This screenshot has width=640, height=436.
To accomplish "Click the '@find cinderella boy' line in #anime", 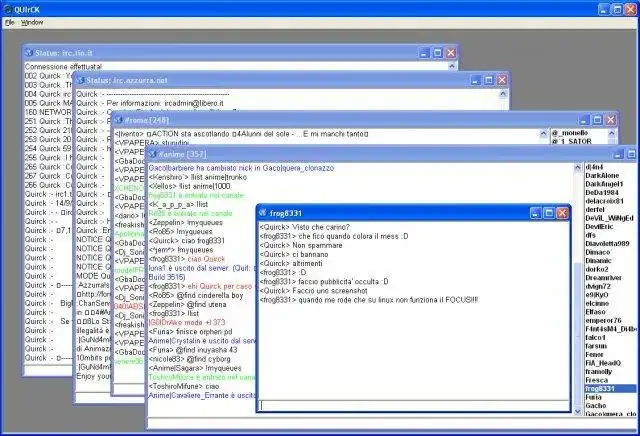I will [196, 295].
